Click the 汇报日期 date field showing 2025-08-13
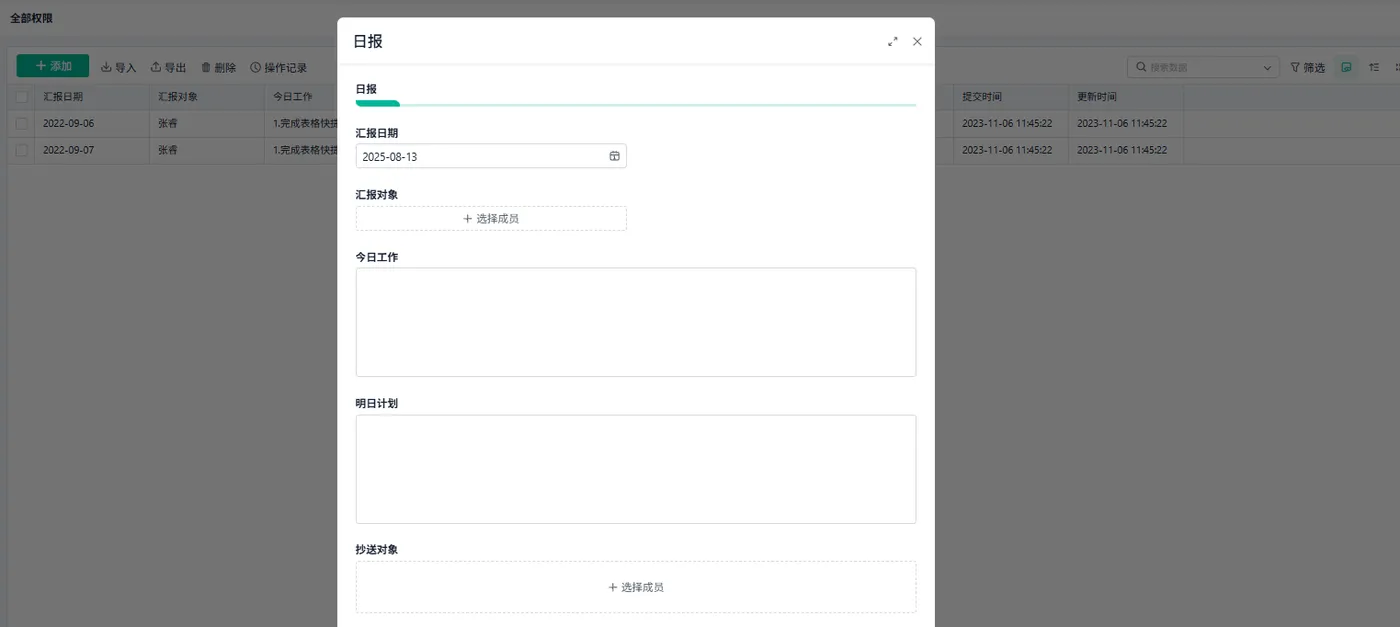This screenshot has width=1400, height=627. 491,156
